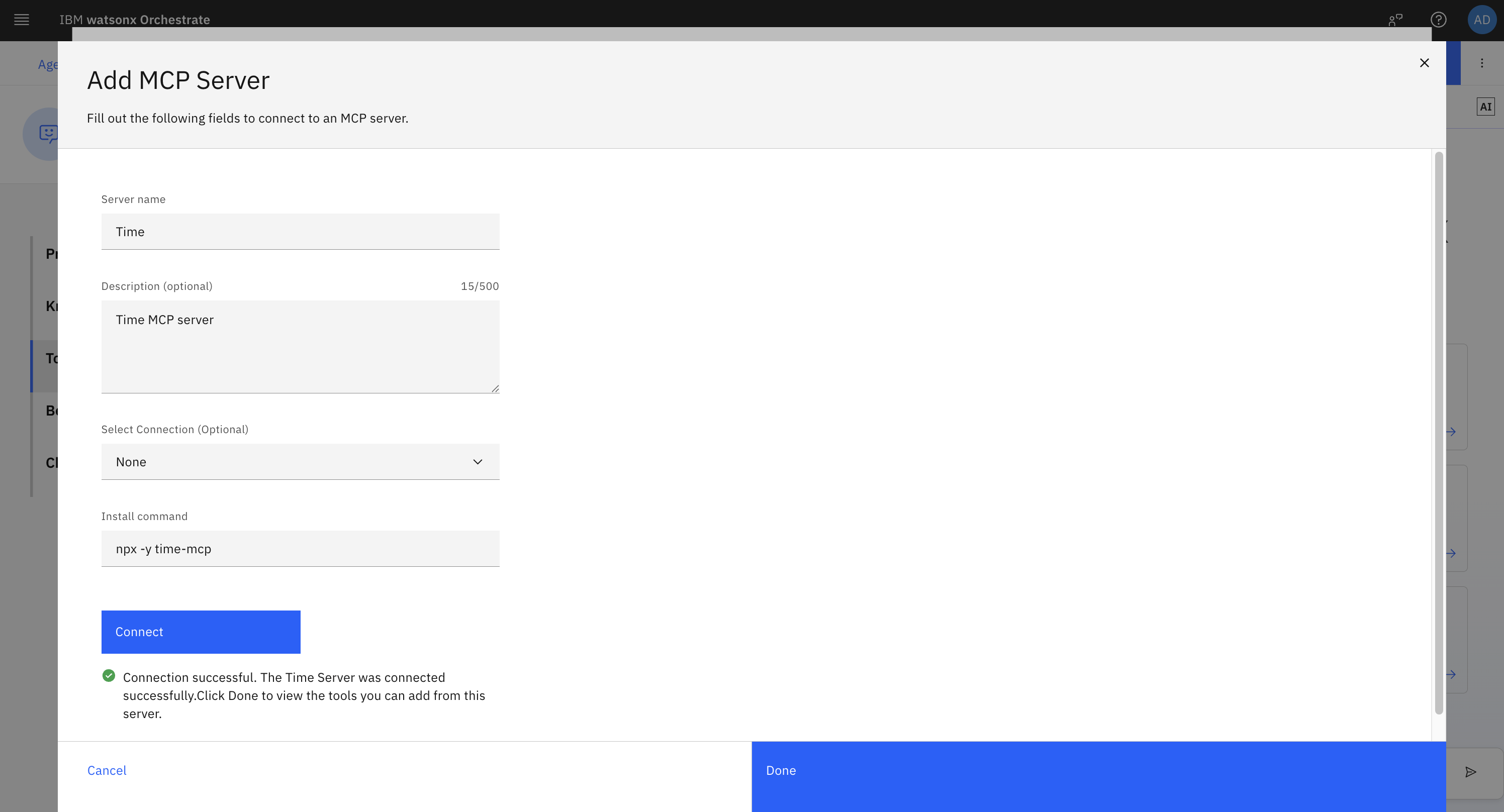The height and width of the screenshot is (812, 1504).
Task: Click the description textarea resize handle
Action: (x=495, y=388)
